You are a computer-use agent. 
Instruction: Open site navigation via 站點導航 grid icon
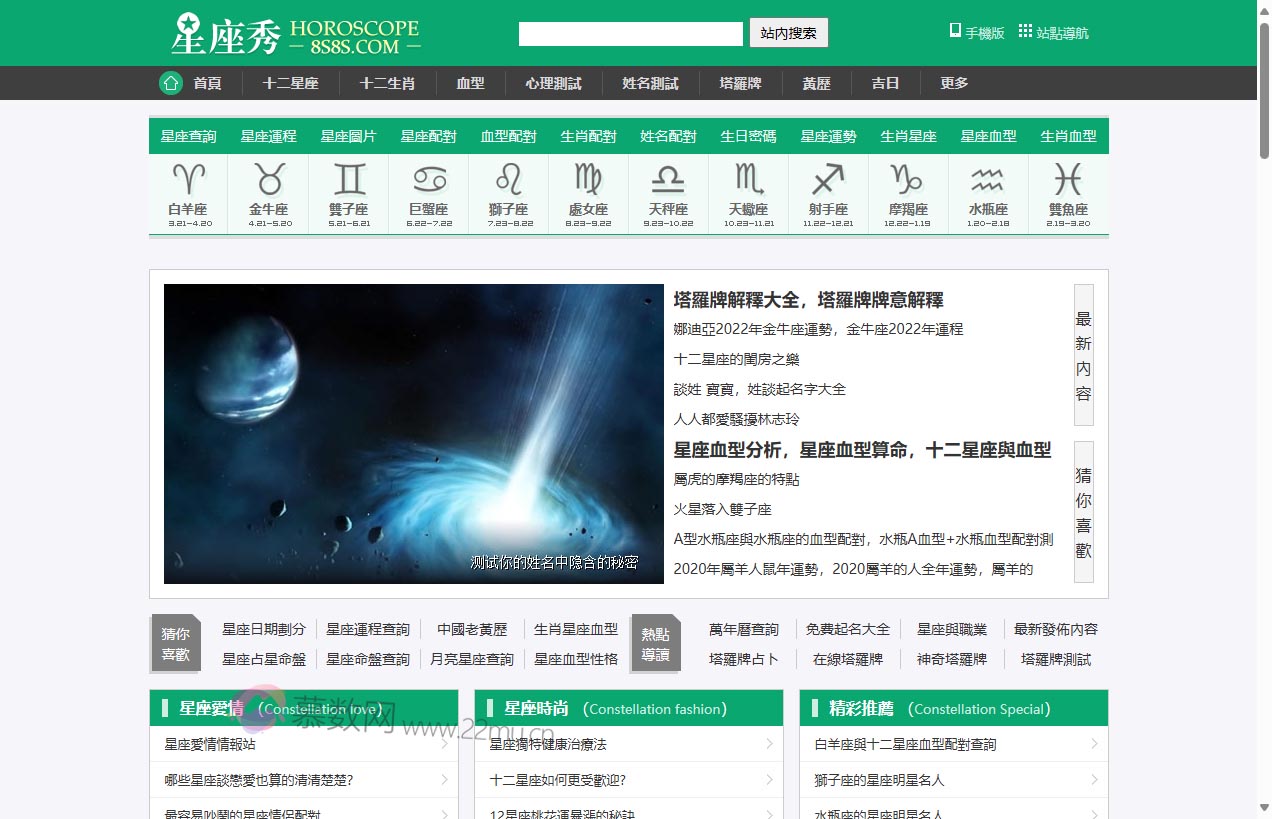tap(1026, 30)
